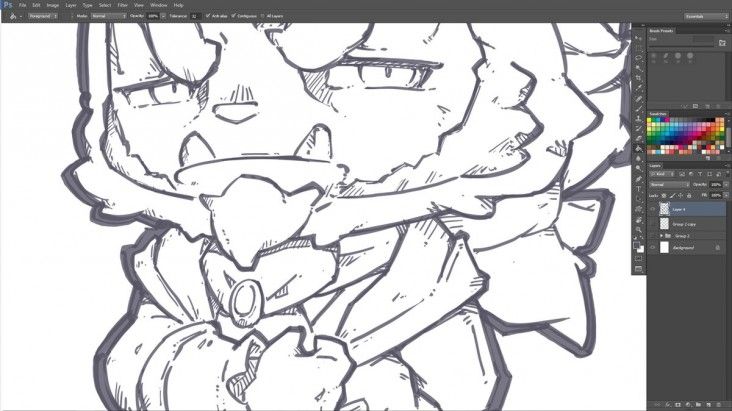Switch to the Brush Presets tab

[662, 31]
